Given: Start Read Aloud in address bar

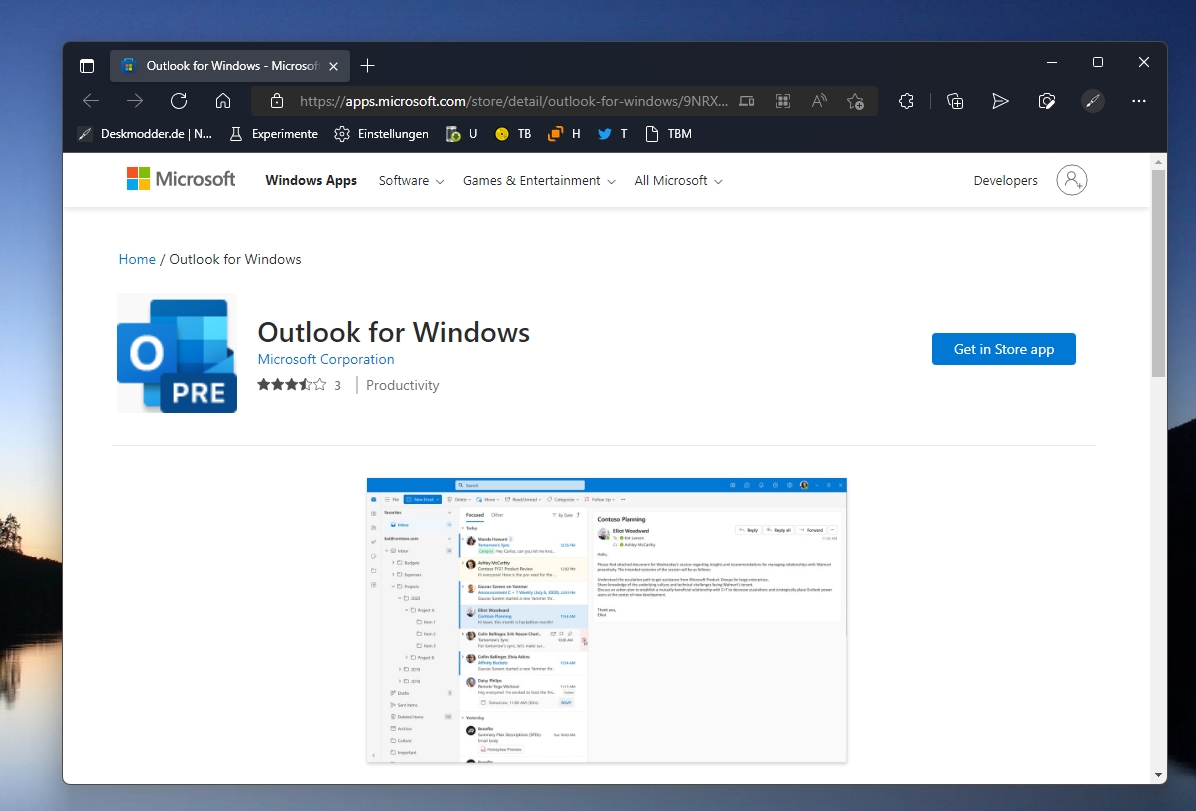Looking at the screenshot, I should click(x=819, y=101).
